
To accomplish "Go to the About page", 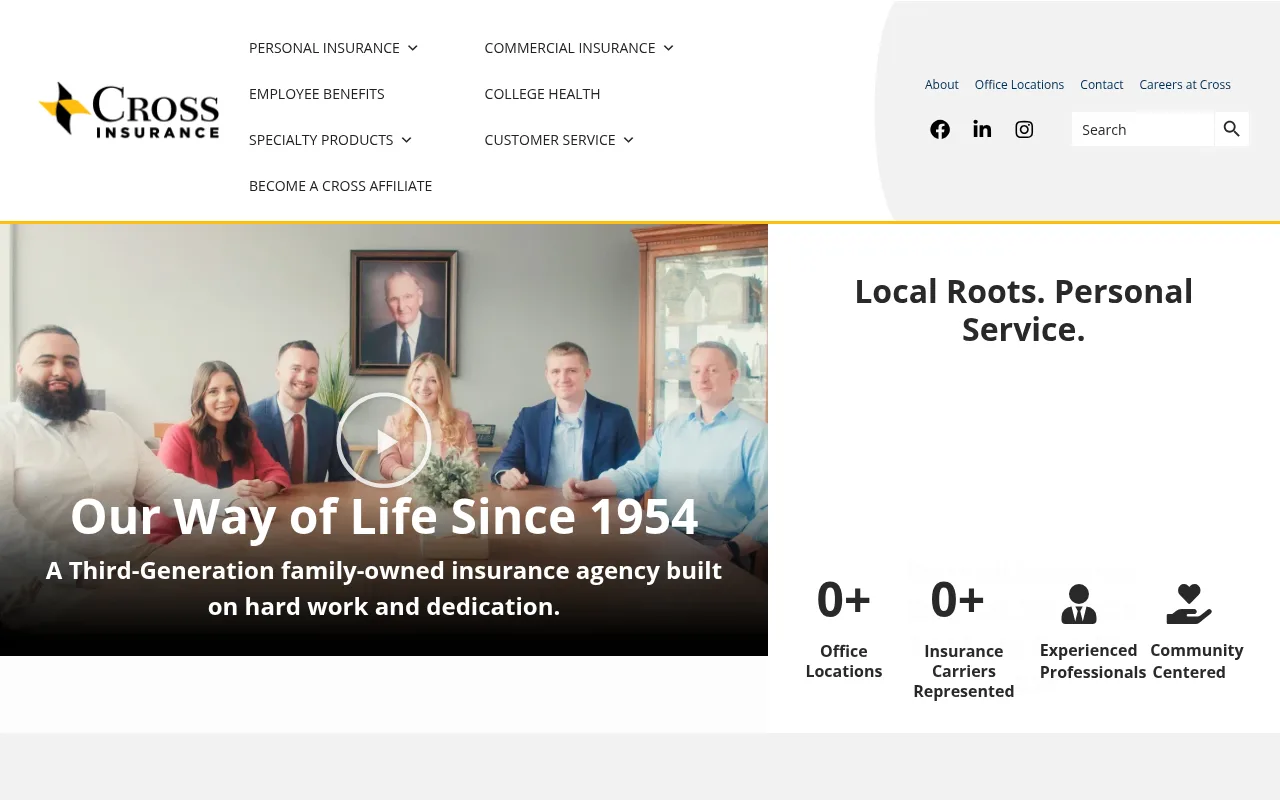I will click(x=942, y=85).
